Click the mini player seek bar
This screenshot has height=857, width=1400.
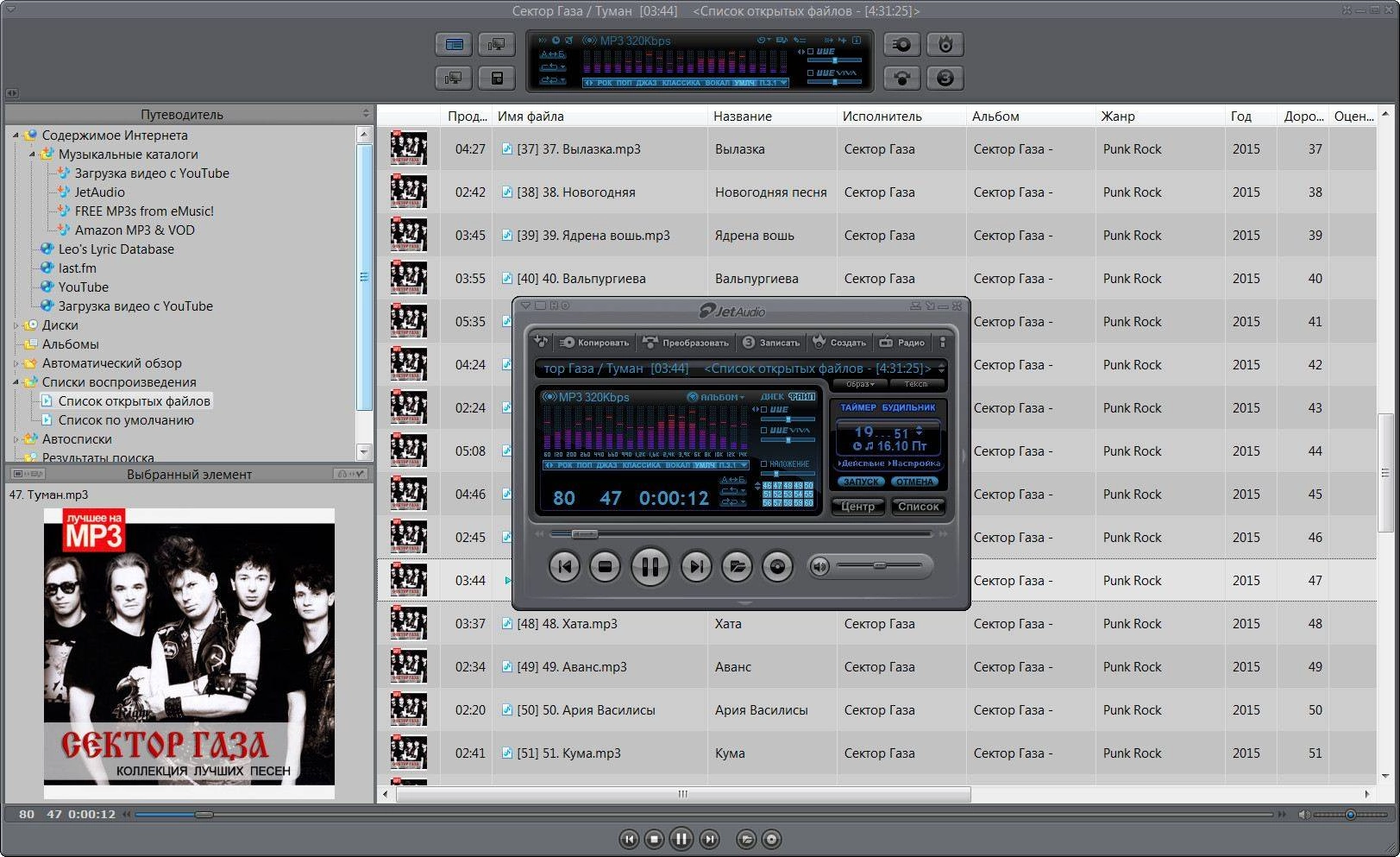[x=742, y=534]
